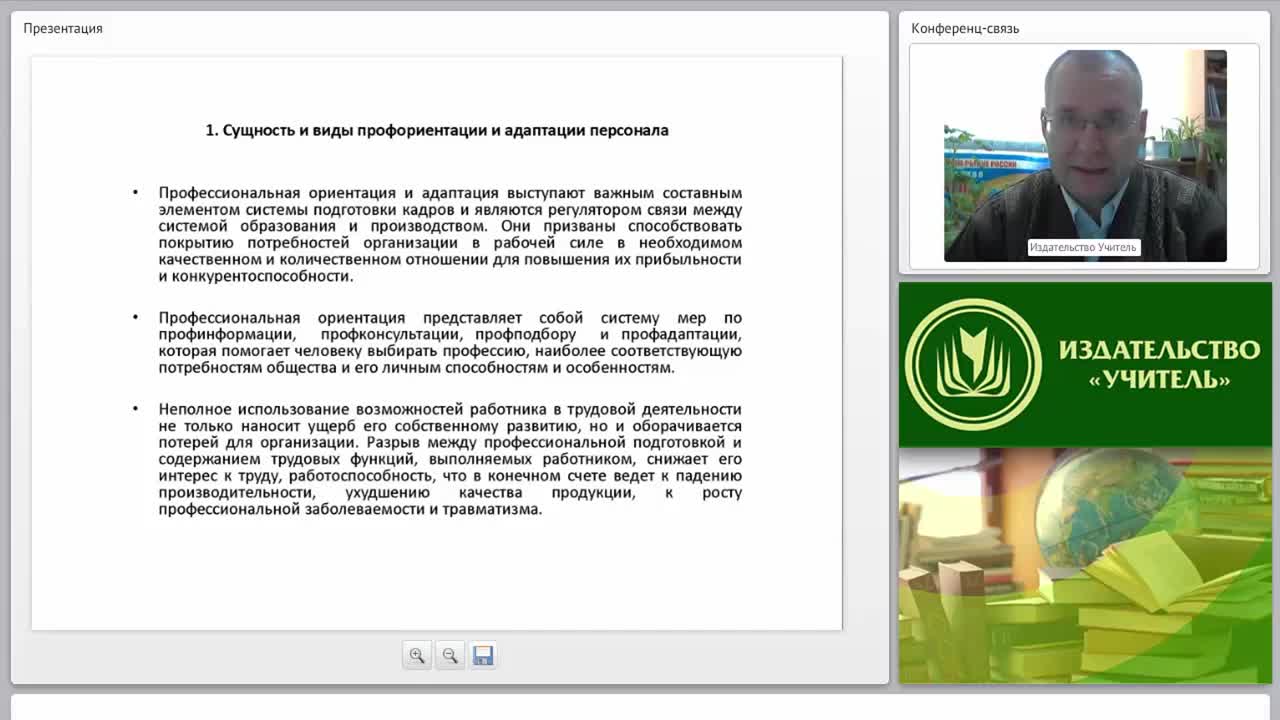
Task: Select the 'Издательство Учитель' name label on video
Action: pos(1083,247)
